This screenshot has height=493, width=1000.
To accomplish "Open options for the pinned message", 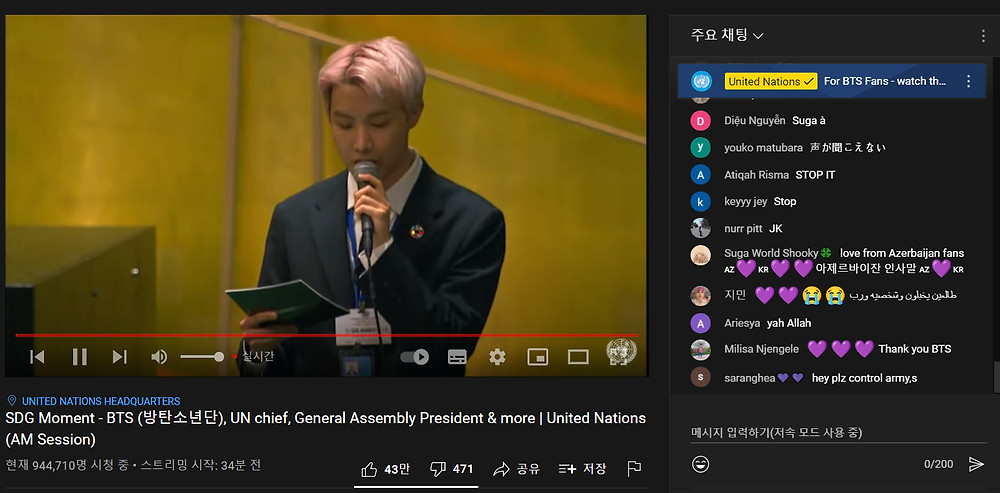I will 968,81.
